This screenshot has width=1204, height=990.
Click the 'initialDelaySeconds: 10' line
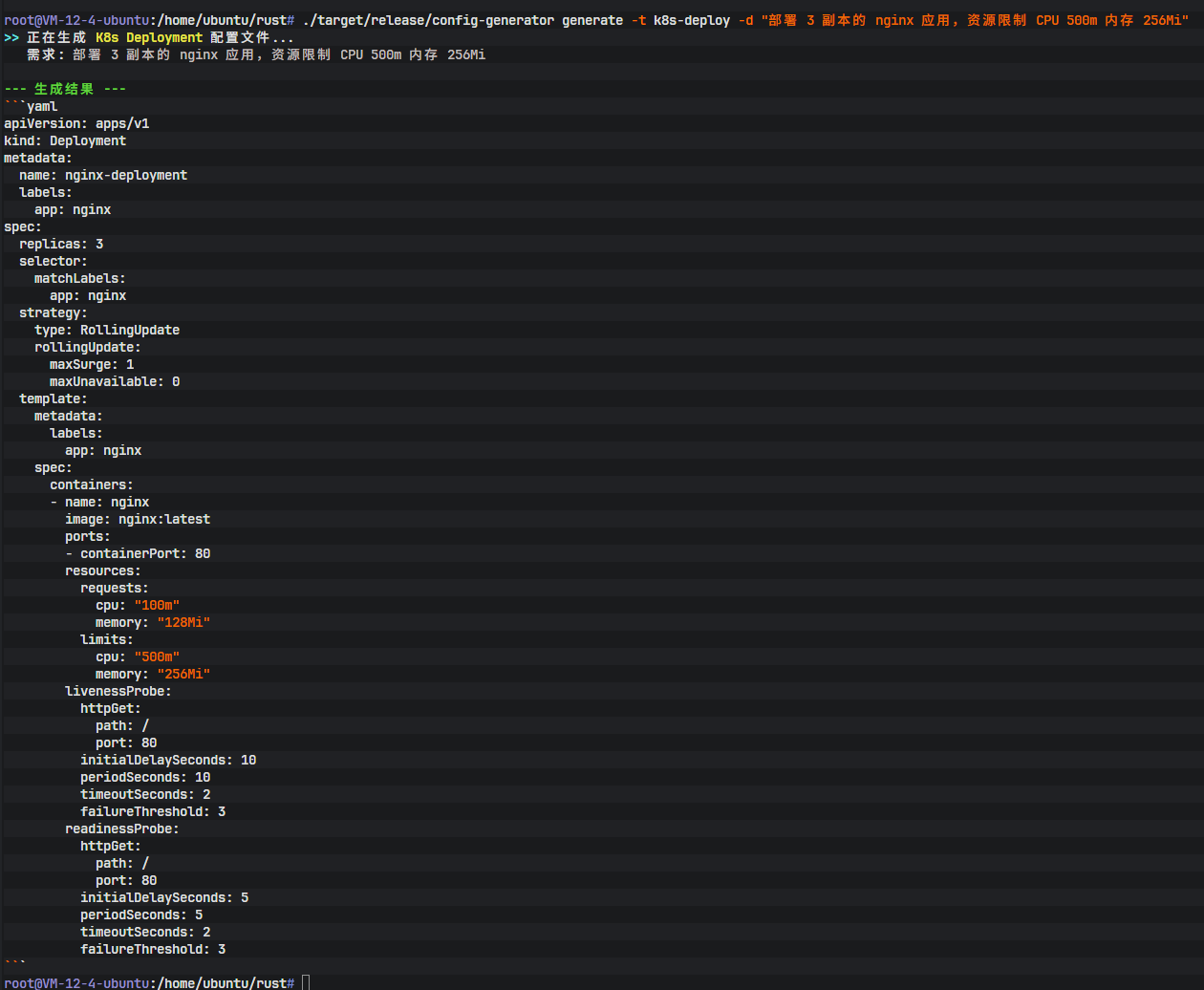168,760
